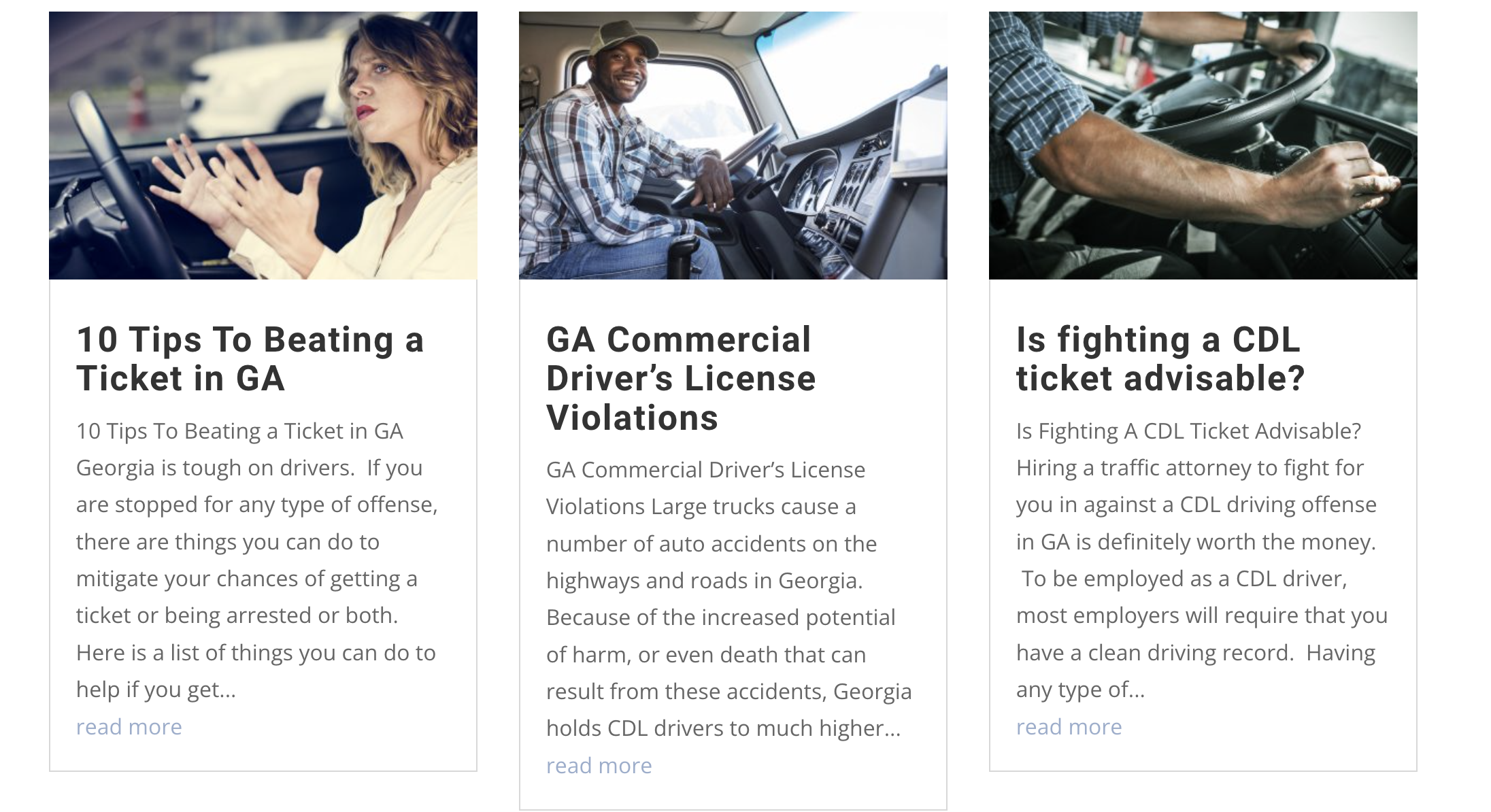
Task: Click the "holds CDL drivers to much higher..." line
Action: tap(723, 728)
